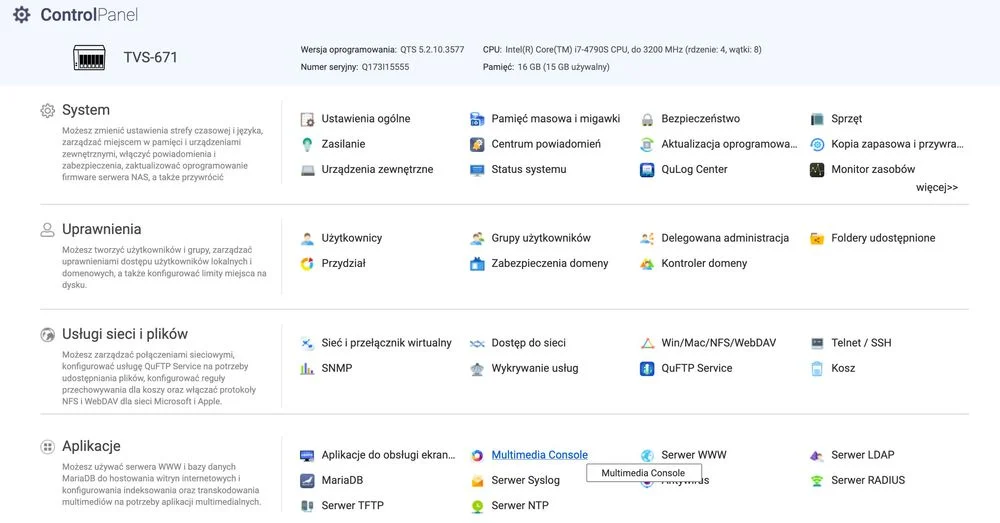The width and height of the screenshot is (1000, 523).
Task: Open the Przydział quota icon
Action: (307, 264)
